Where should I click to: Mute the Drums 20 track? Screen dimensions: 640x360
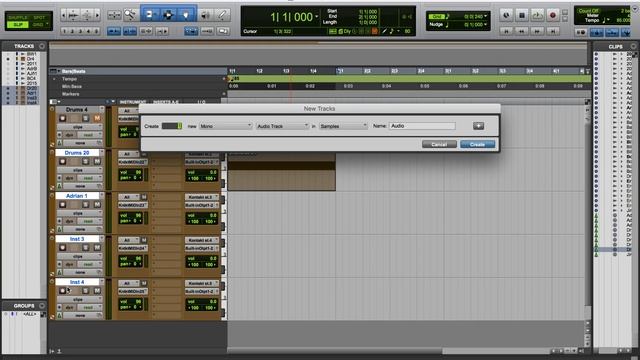point(97,162)
